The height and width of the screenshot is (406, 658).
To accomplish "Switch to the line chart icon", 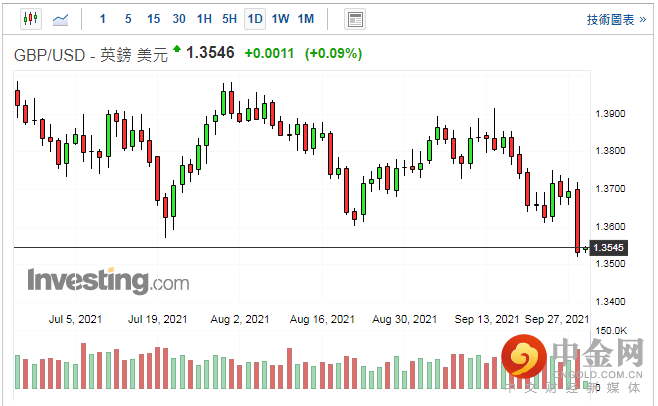I will coord(61,18).
